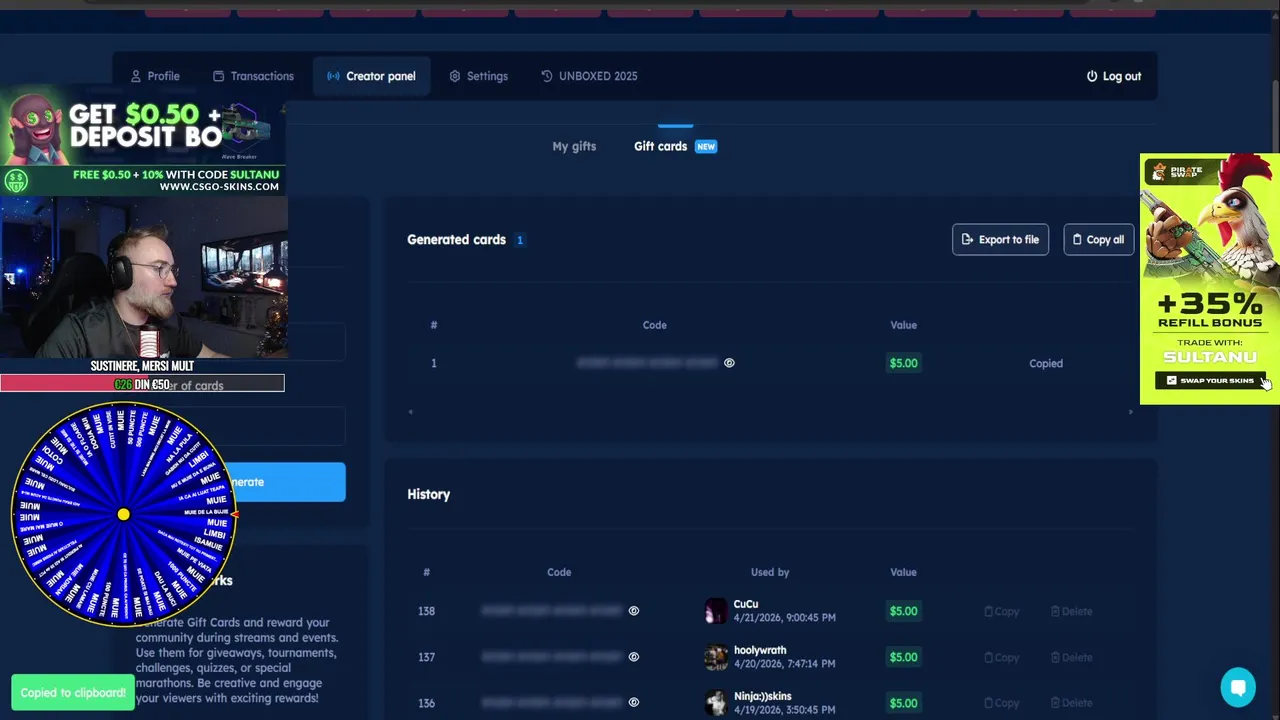This screenshot has height=720, width=1280.
Task: Click the hoolywrath username
Action: (760, 650)
